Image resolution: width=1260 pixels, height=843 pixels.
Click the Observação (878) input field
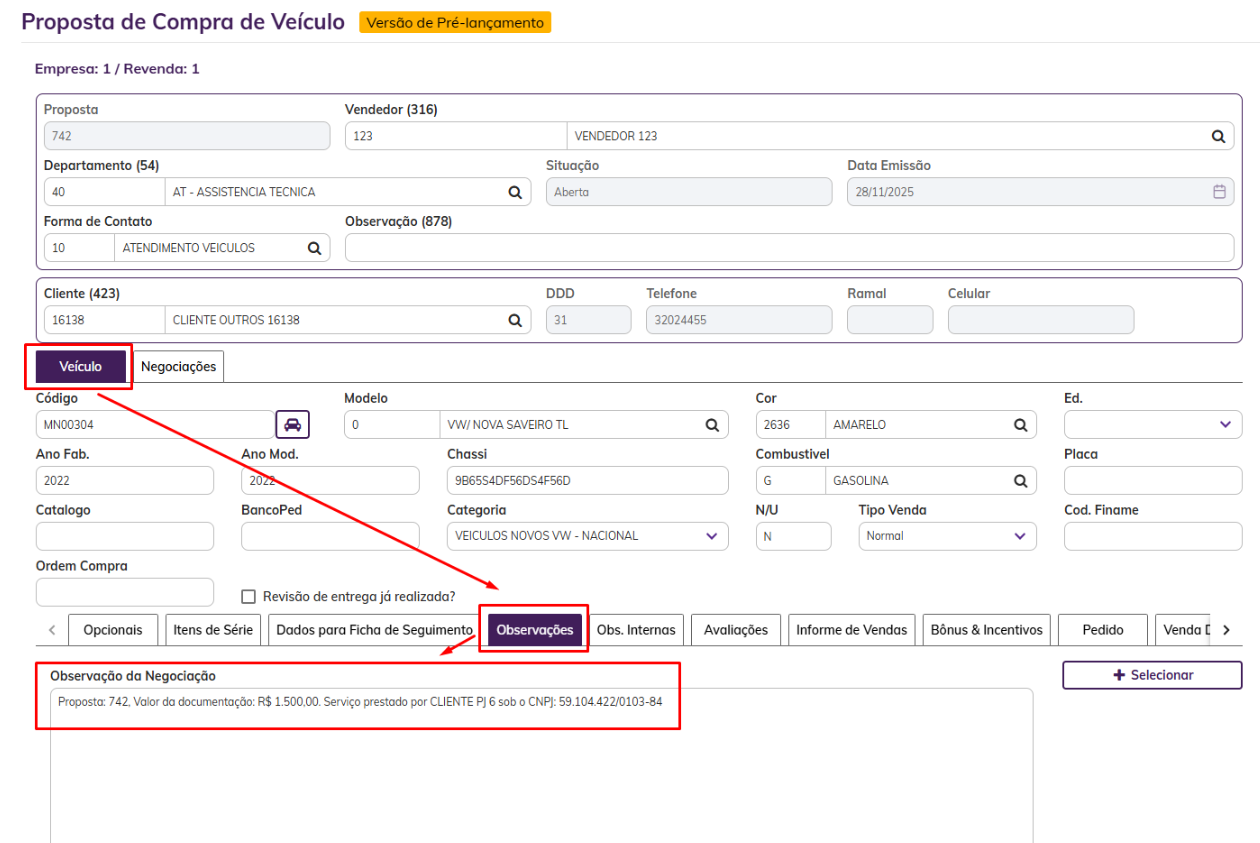pyautogui.click(x=789, y=248)
